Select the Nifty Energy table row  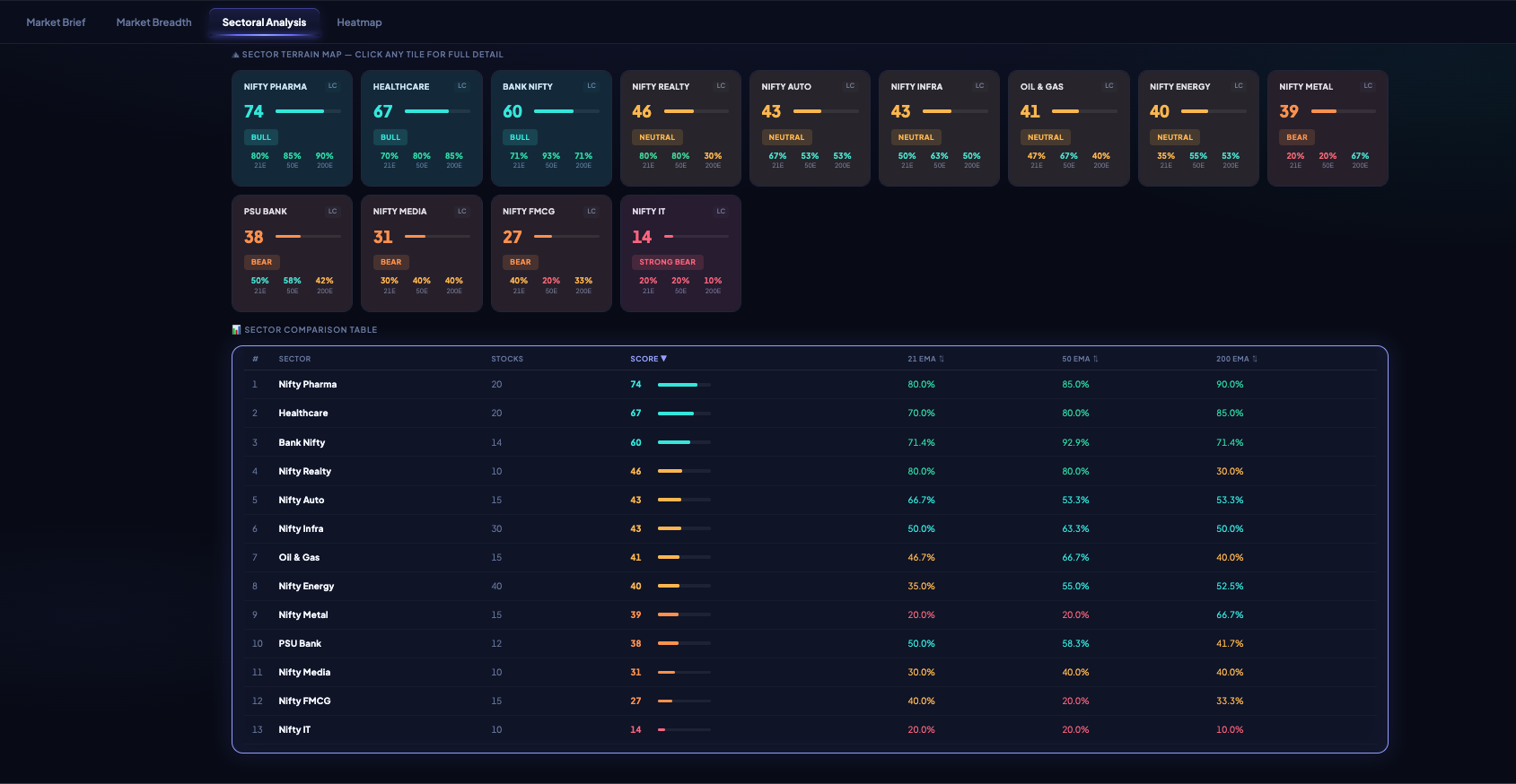[810, 586]
